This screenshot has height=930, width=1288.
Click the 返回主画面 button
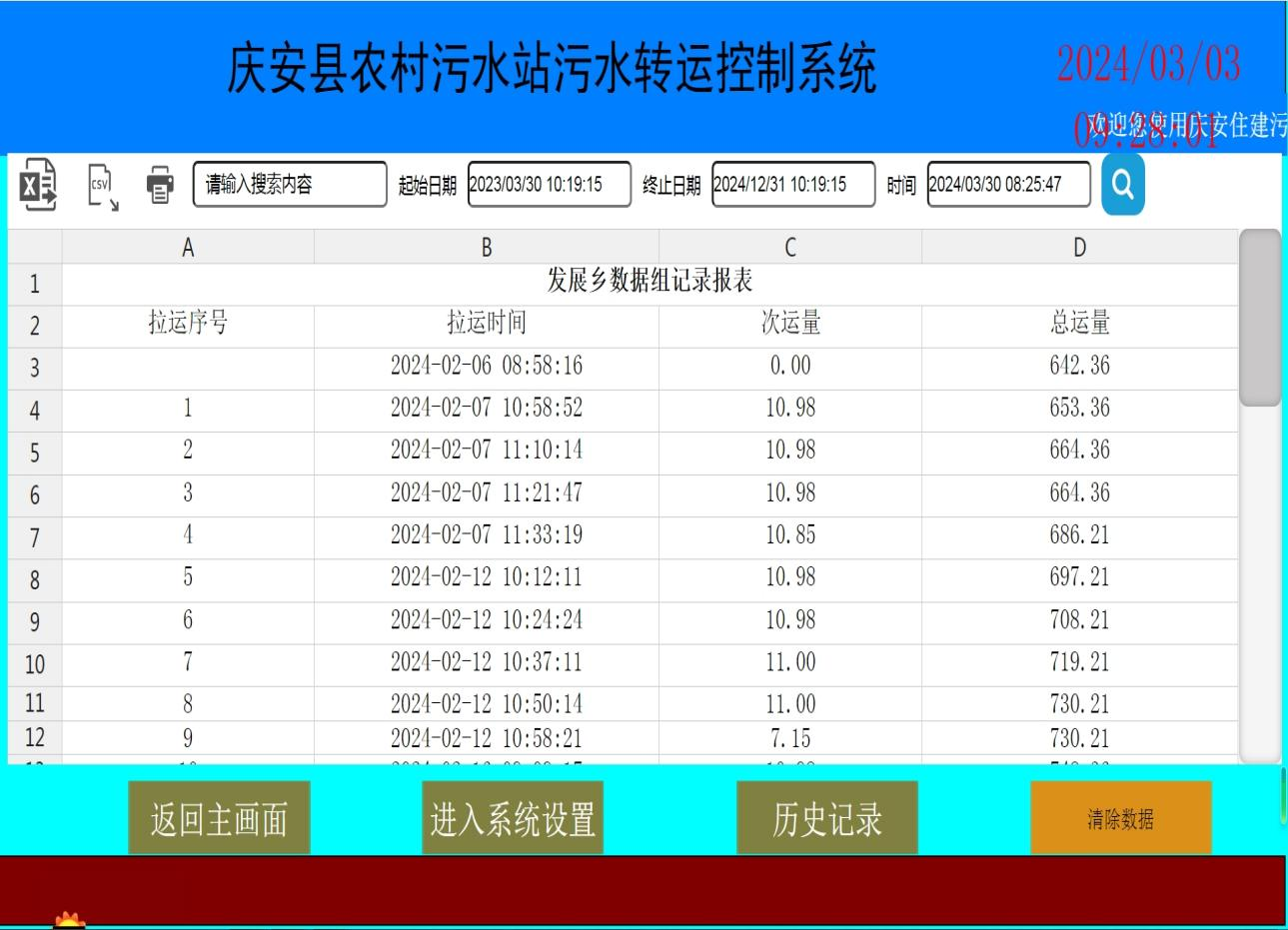[218, 817]
